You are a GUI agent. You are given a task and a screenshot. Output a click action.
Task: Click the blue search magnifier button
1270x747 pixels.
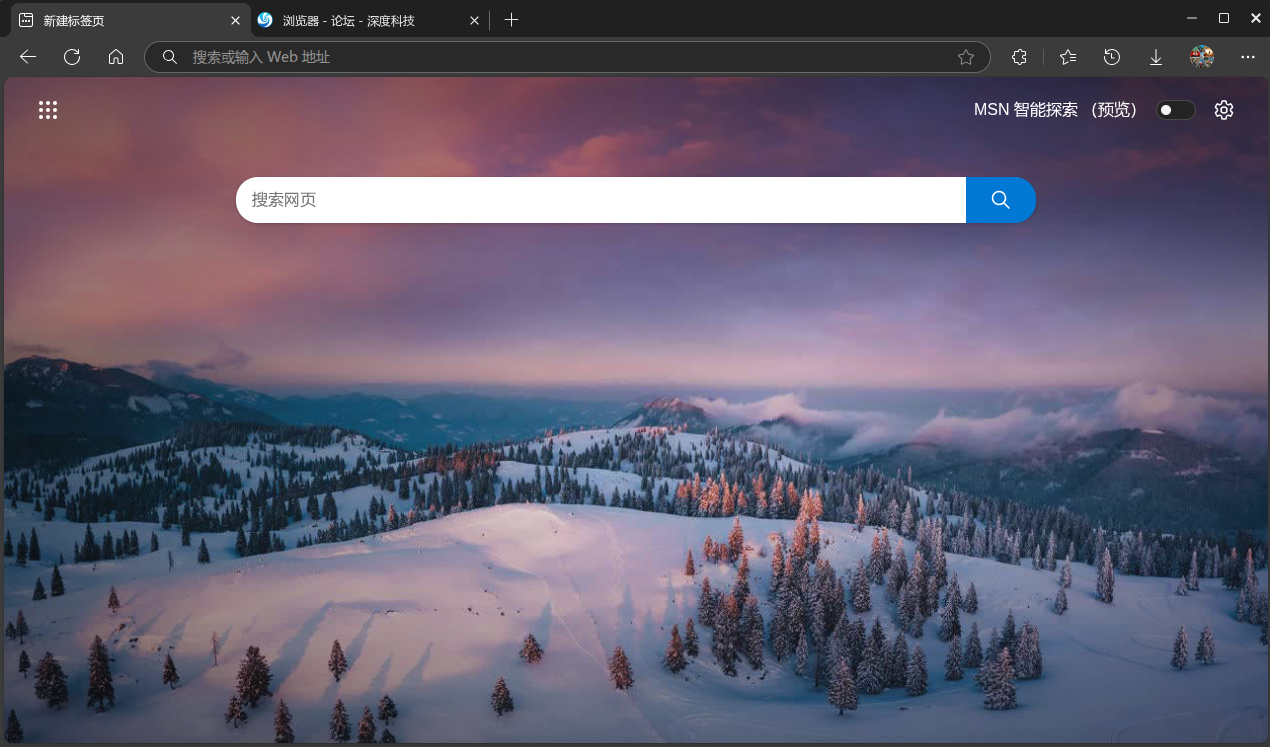[1001, 200]
